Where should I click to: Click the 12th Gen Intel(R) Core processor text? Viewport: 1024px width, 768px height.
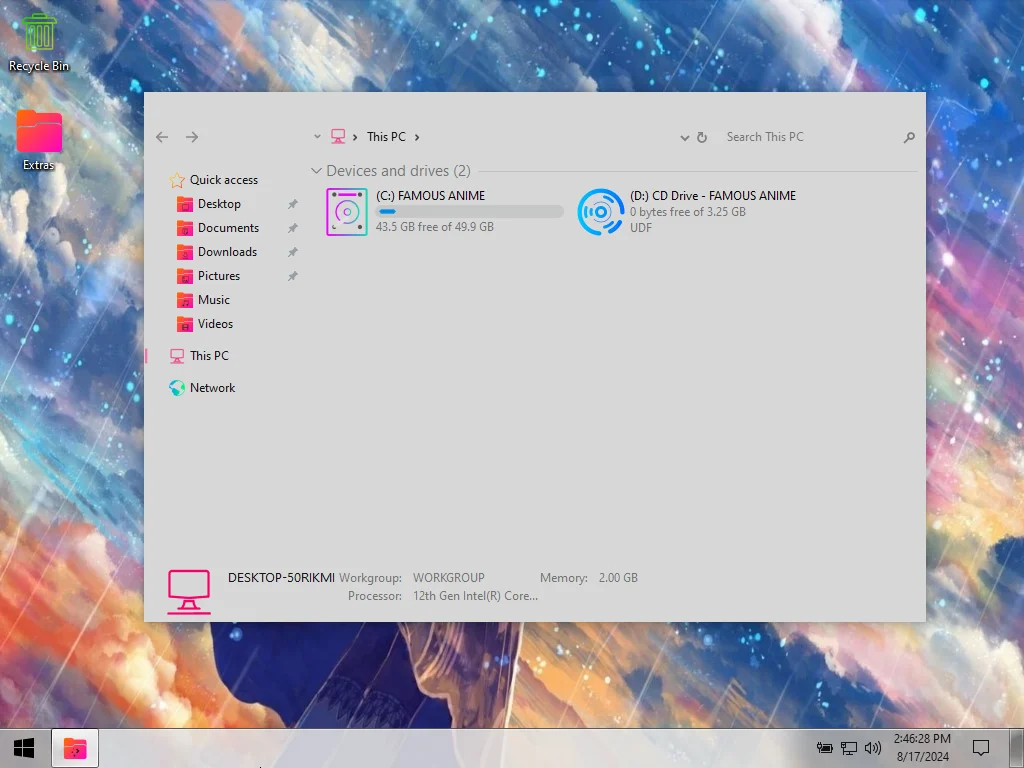[475, 596]
